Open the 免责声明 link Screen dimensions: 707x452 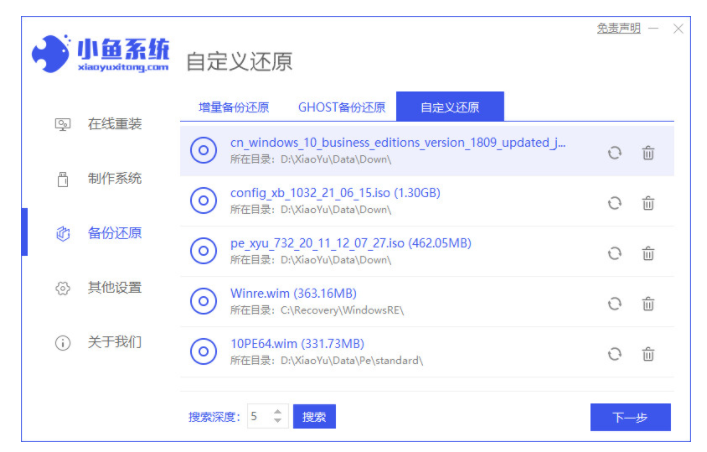click(x=618, y=29)
